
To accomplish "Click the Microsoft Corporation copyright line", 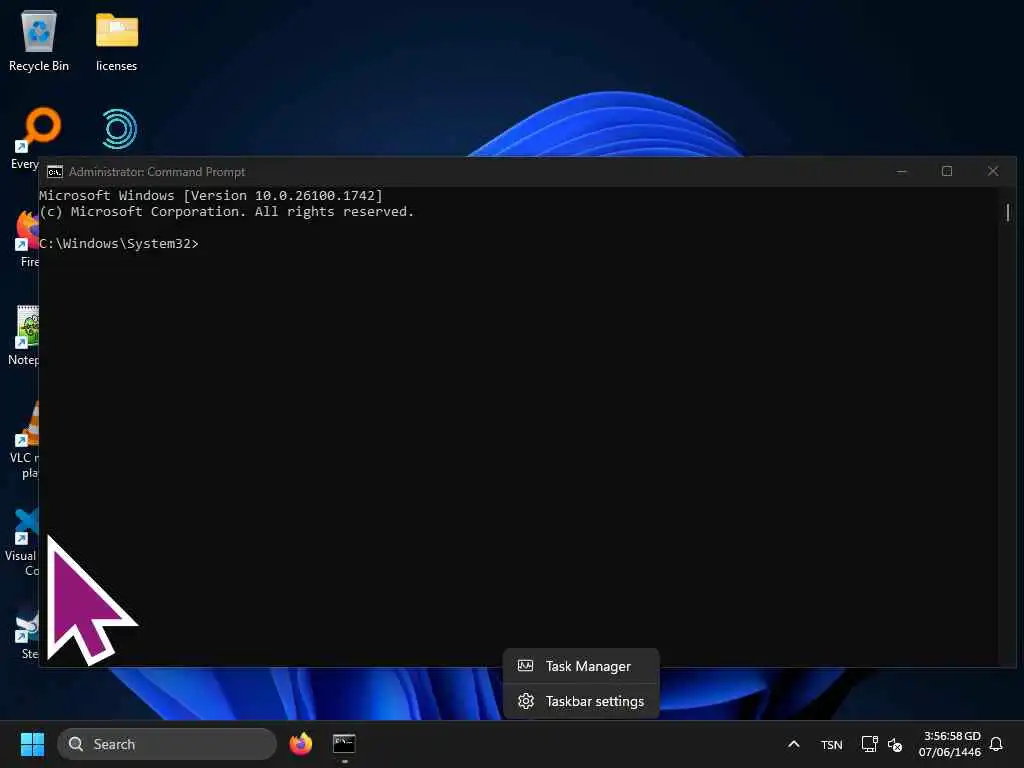I will pos(227,212).
